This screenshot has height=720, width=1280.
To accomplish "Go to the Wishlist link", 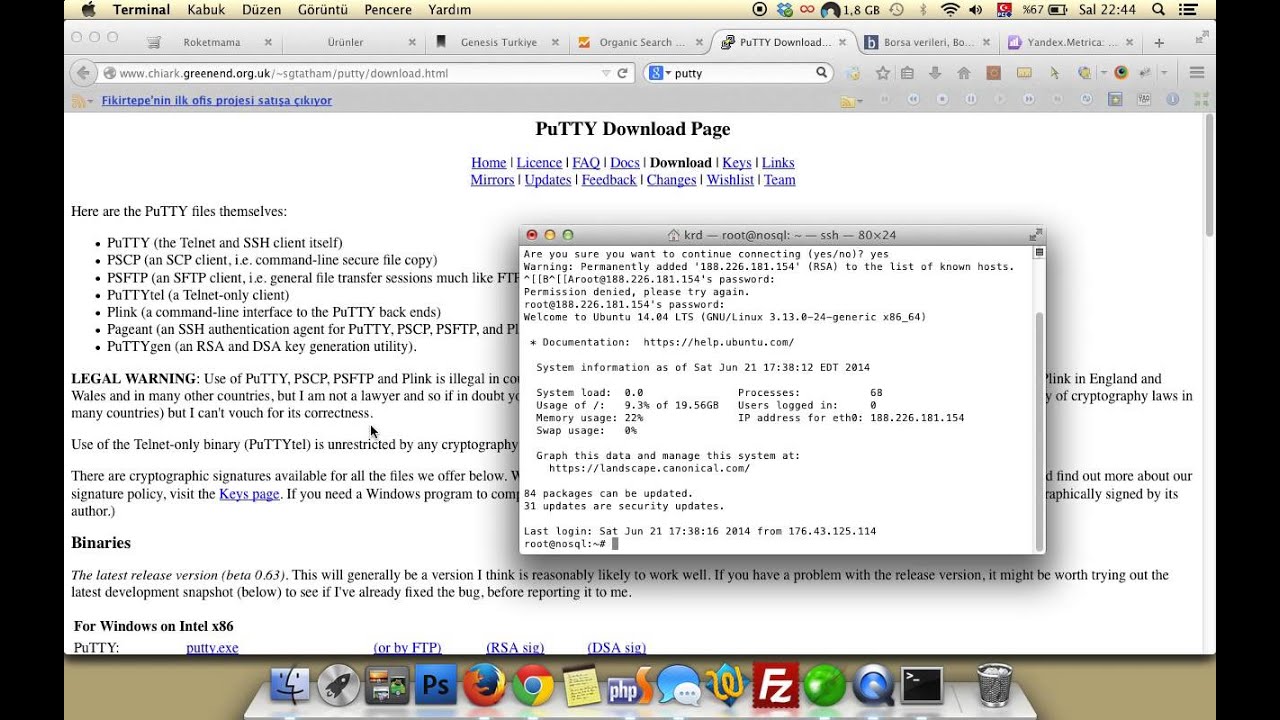I will (x=730, y=180).
